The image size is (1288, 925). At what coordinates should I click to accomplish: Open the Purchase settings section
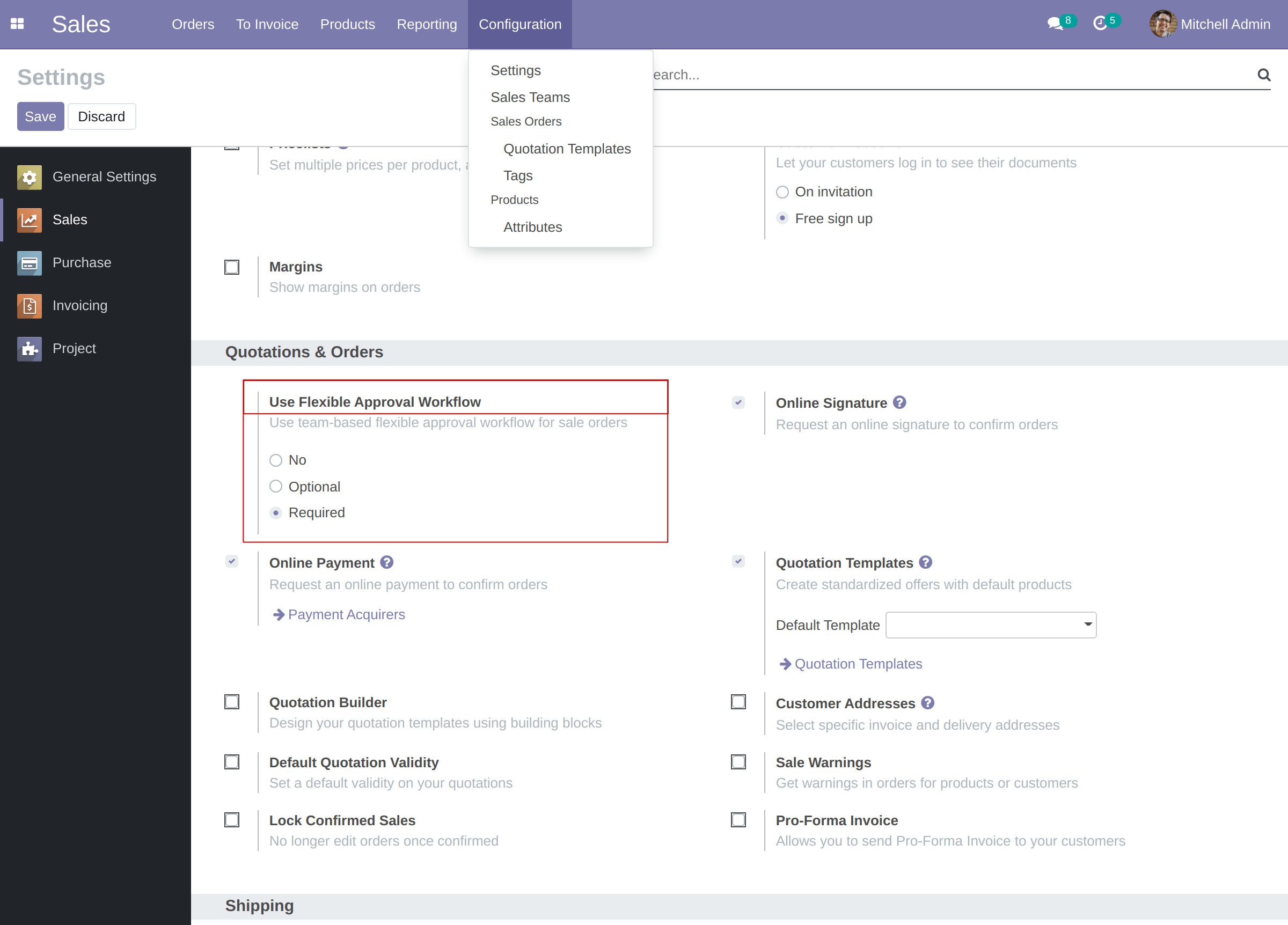tap(82, 262)
